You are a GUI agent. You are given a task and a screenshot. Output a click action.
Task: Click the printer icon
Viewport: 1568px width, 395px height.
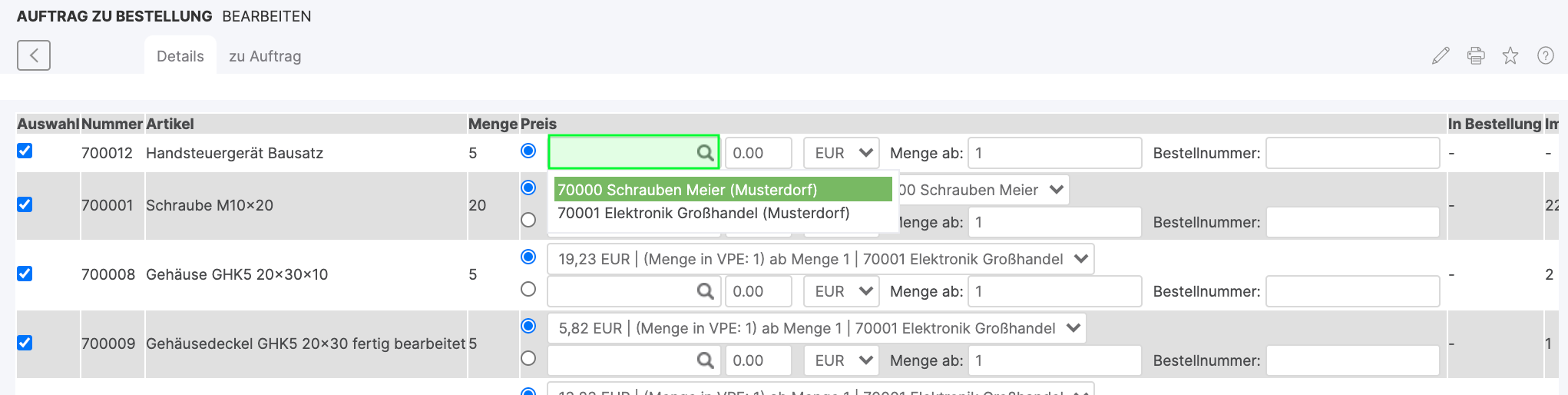(1475, 55)
